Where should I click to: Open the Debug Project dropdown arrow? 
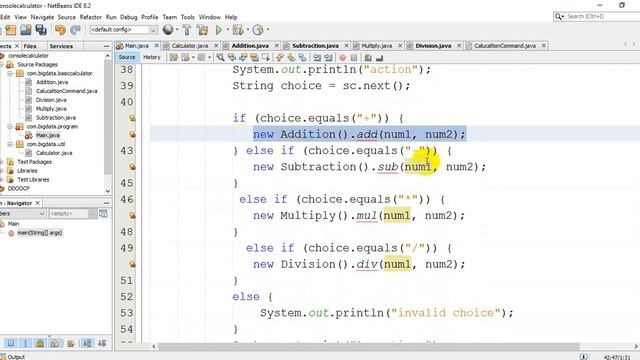tap(247, 30)
